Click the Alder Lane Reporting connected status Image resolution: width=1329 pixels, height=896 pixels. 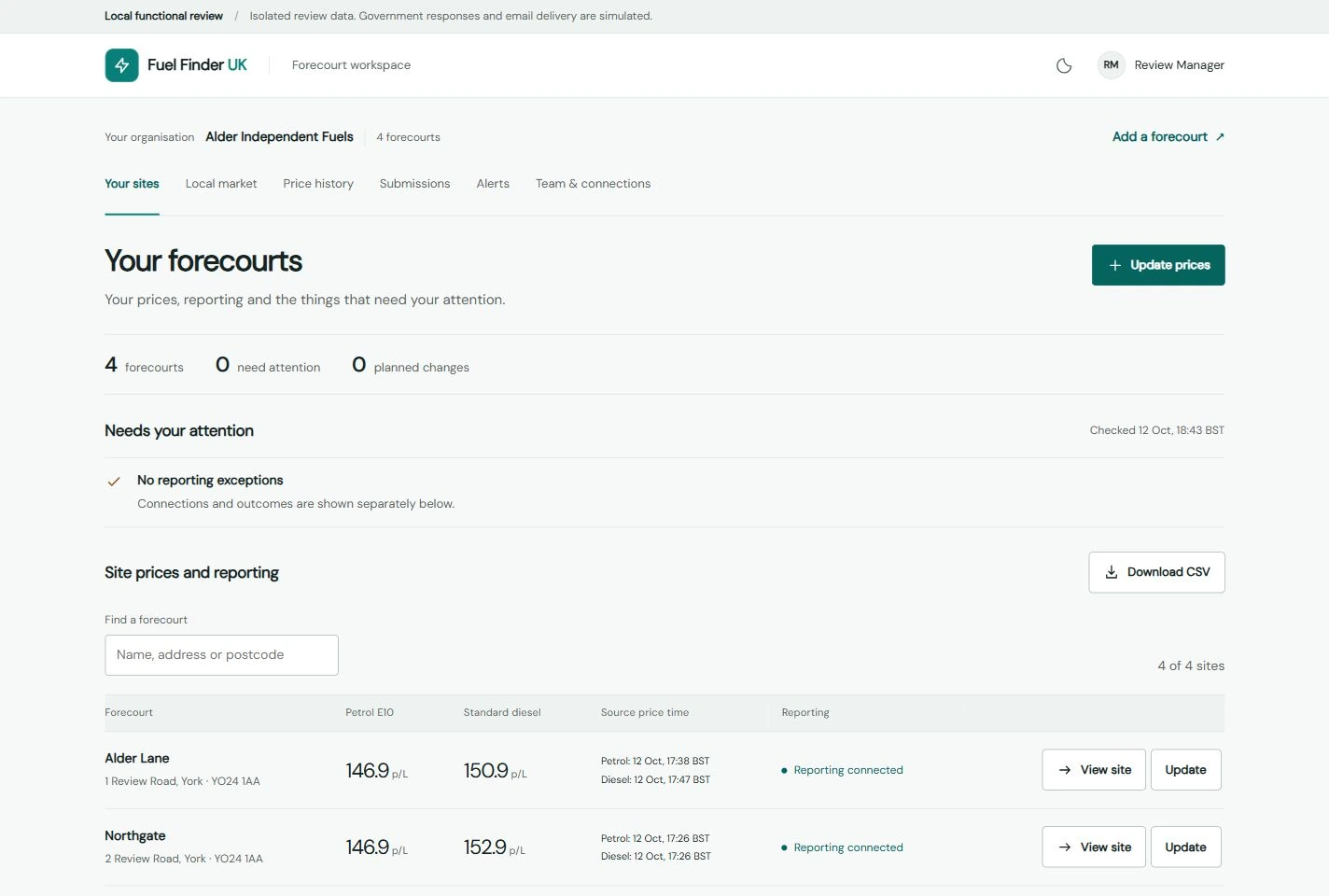(842, 770)
